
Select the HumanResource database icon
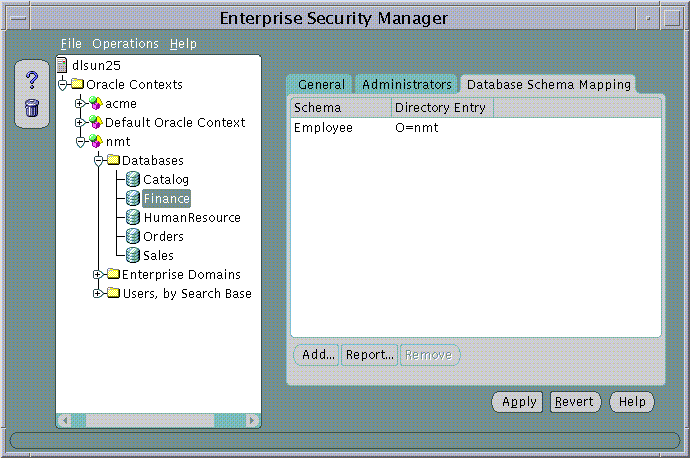133,218
